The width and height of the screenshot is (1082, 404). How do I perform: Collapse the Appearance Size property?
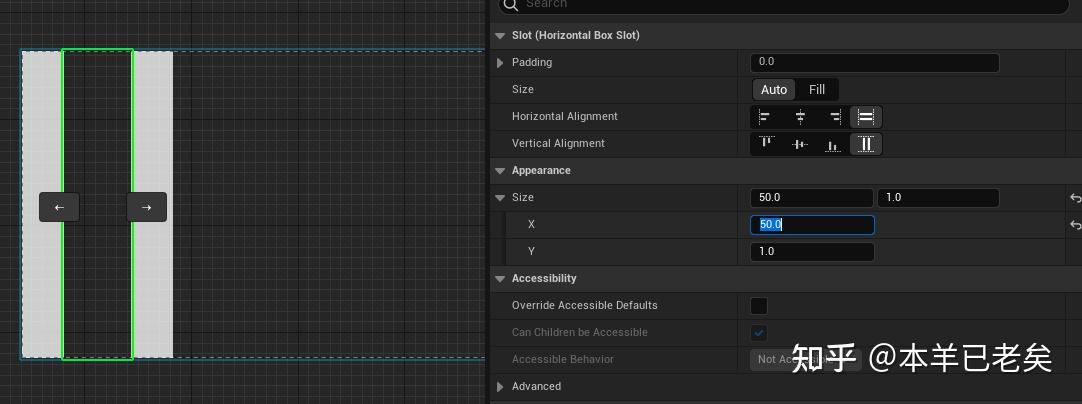click(501, 198)
